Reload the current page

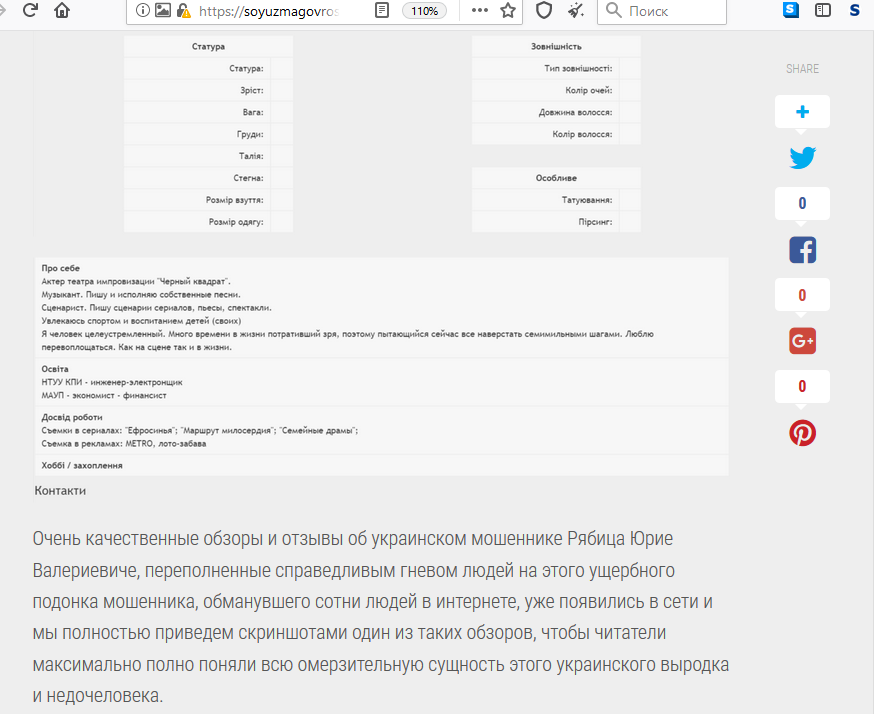click(30, 11)
